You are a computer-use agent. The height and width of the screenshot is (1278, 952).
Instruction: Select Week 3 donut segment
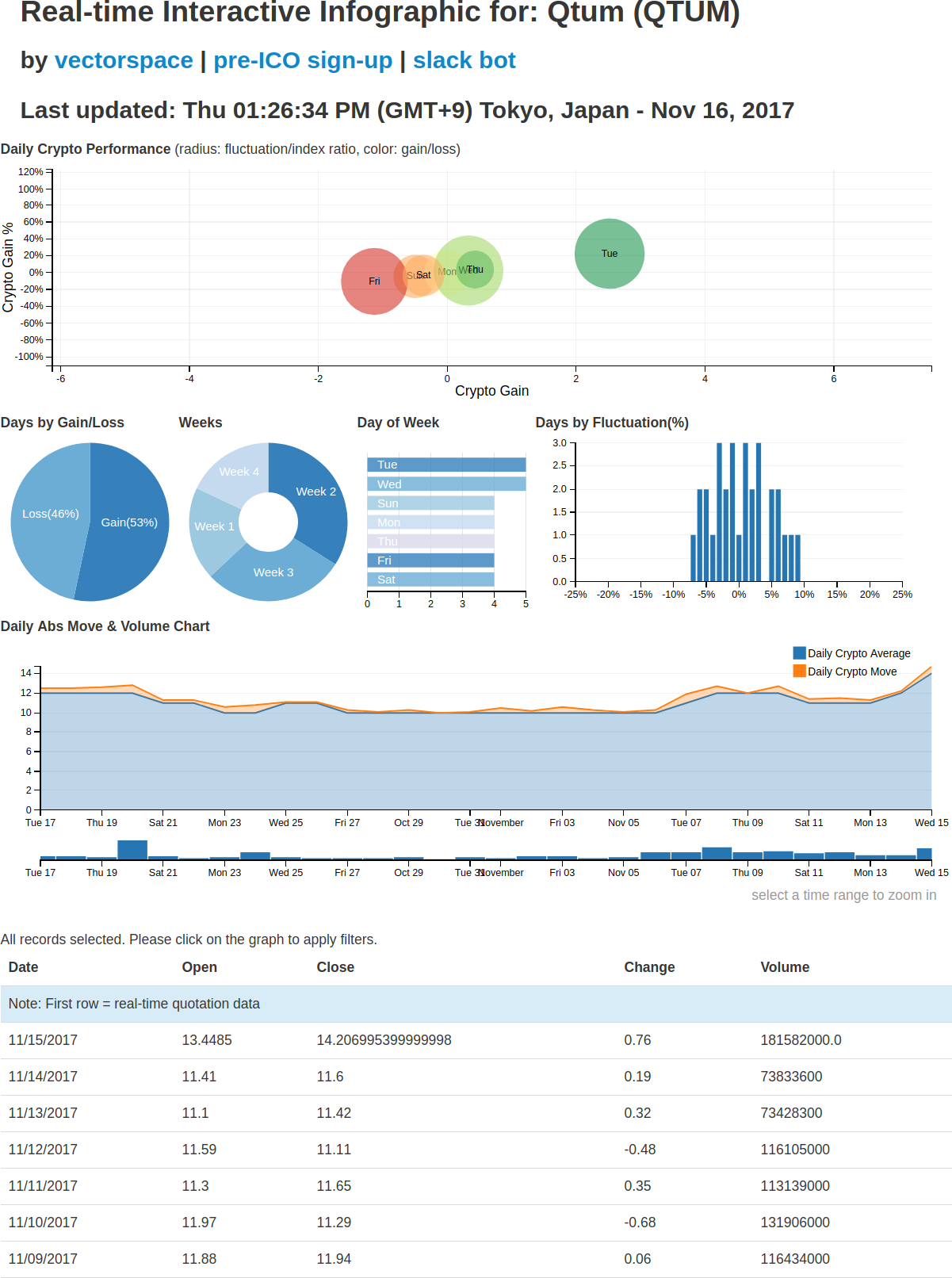coord(273,574)
